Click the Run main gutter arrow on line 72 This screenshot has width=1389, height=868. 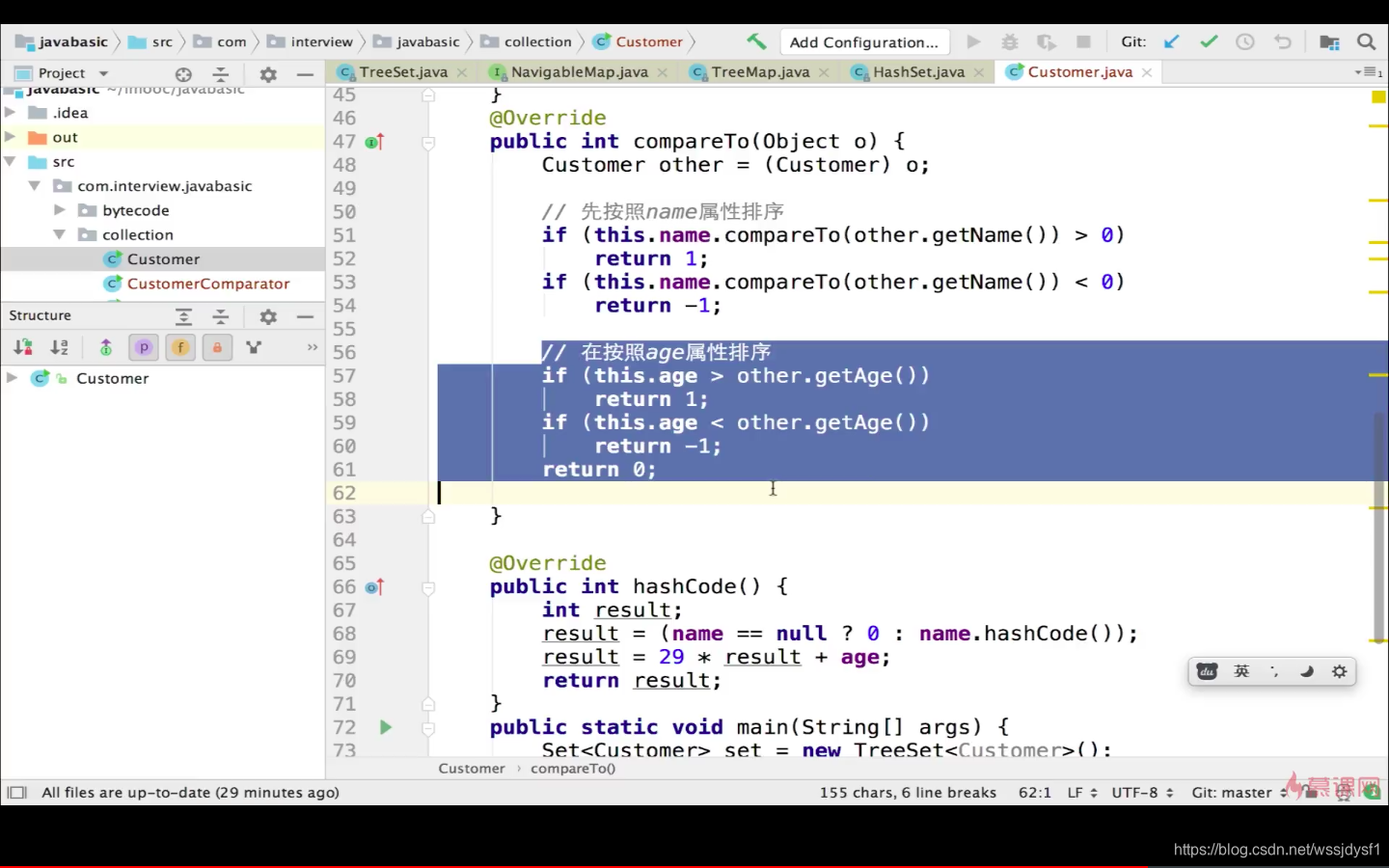point(385,727)
